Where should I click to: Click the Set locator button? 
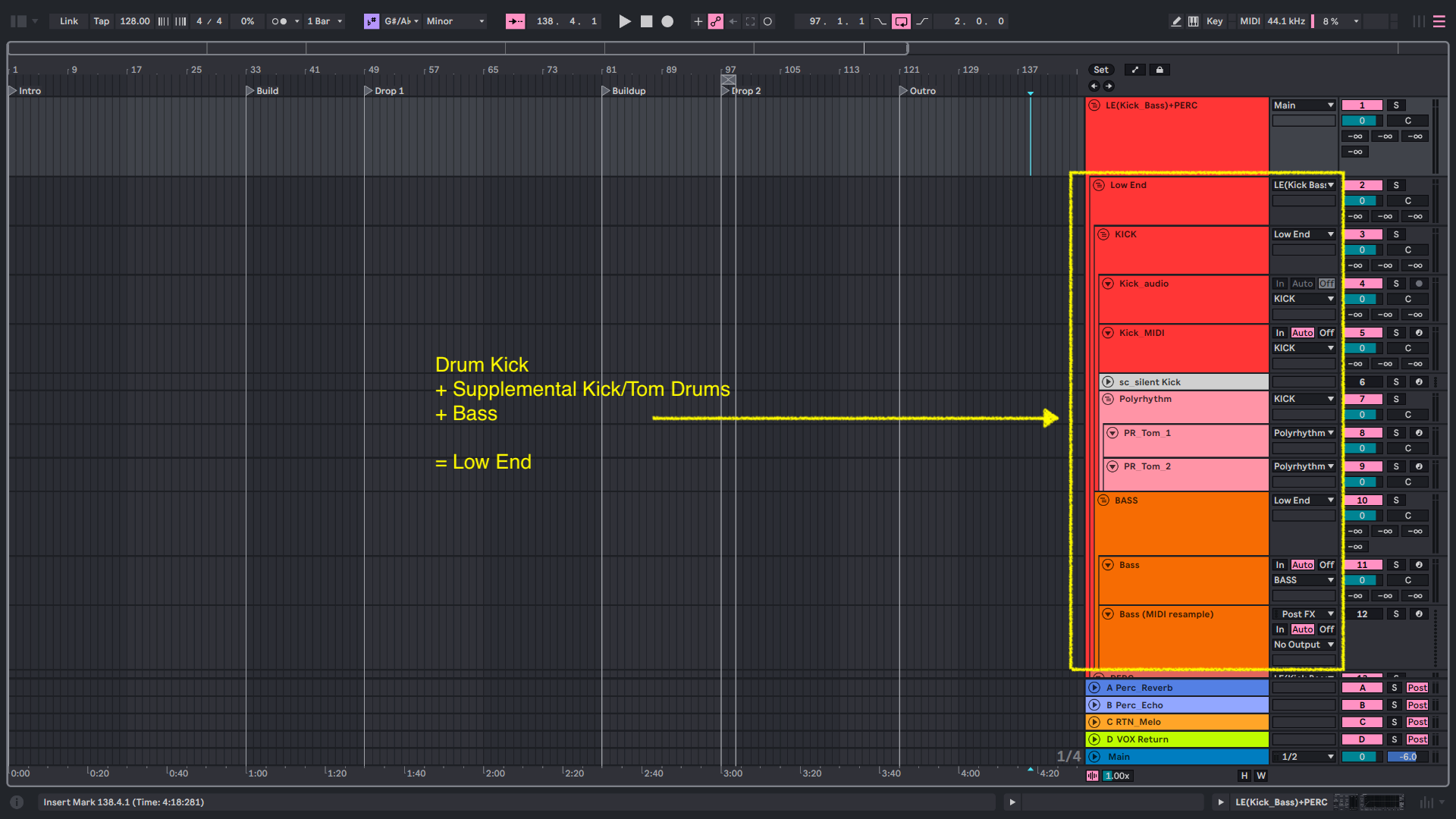(x=1100, y=70)
